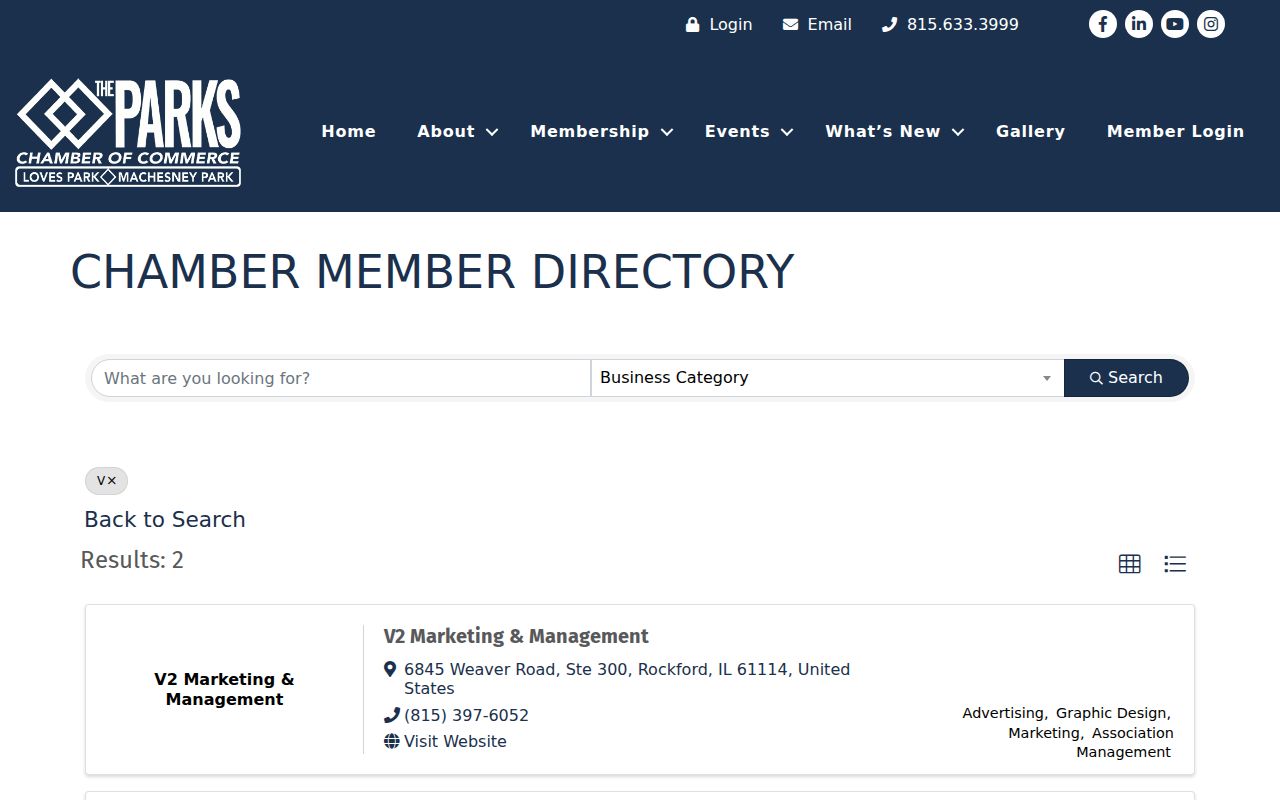Click the V2 Marketing & Management logo thumbnail
The width and height of the screenshot is (1280, 800).
point(224,689)
